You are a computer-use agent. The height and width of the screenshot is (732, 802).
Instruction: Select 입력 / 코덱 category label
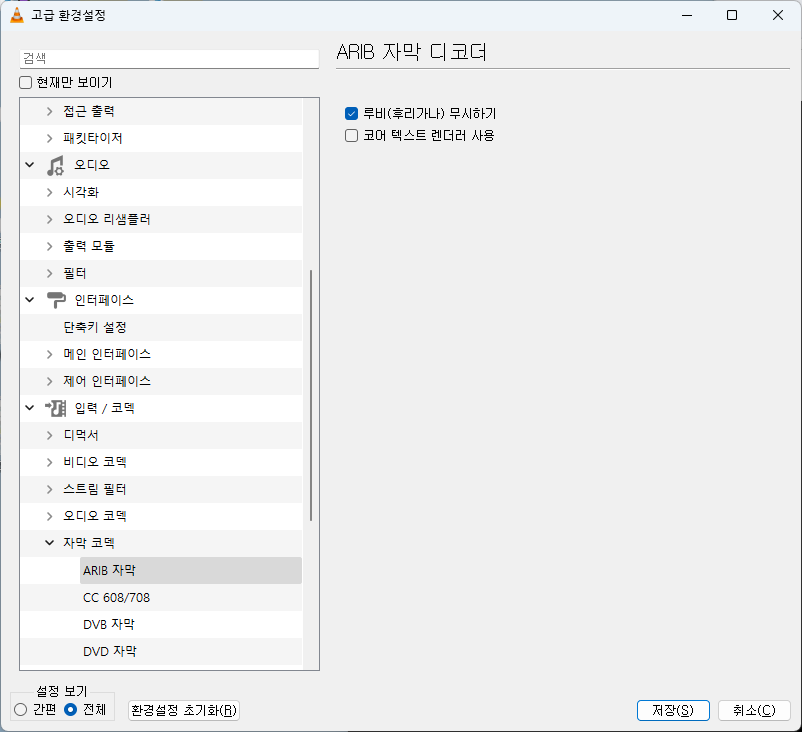104,408
